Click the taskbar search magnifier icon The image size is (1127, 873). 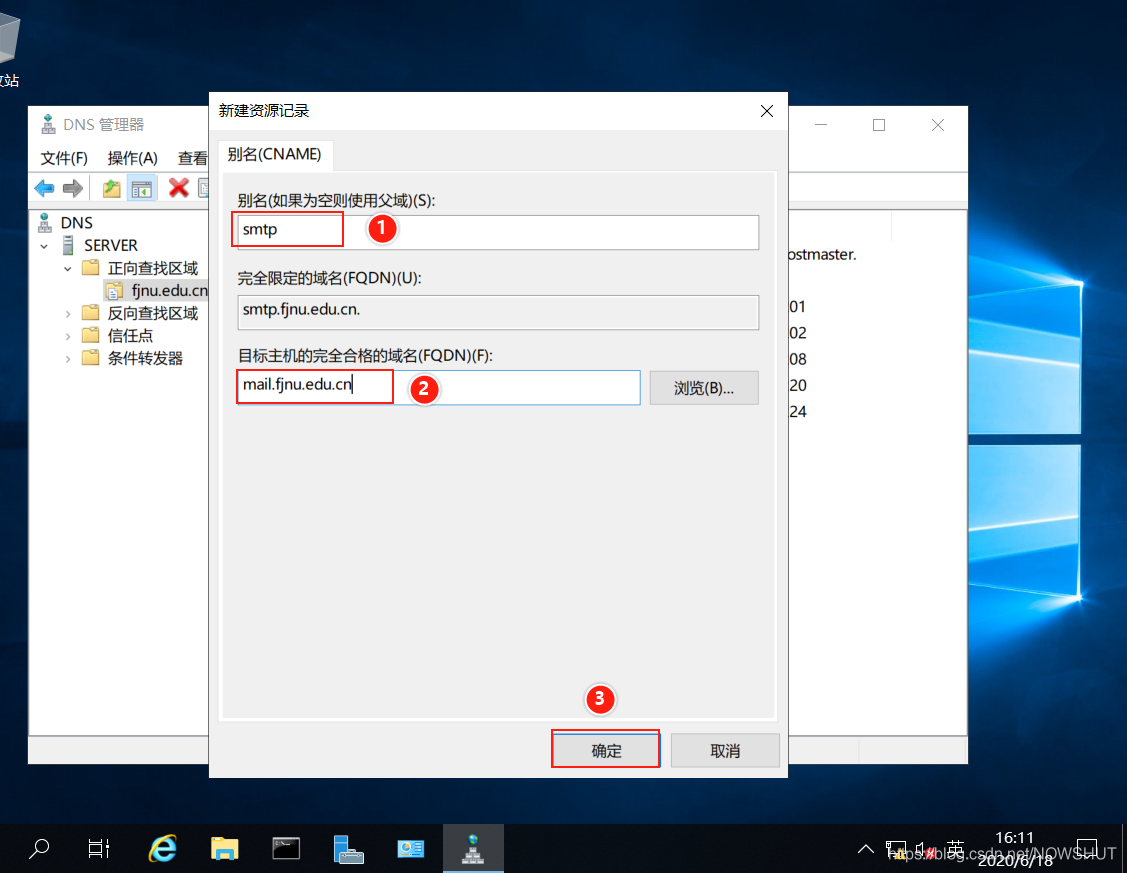39,849
